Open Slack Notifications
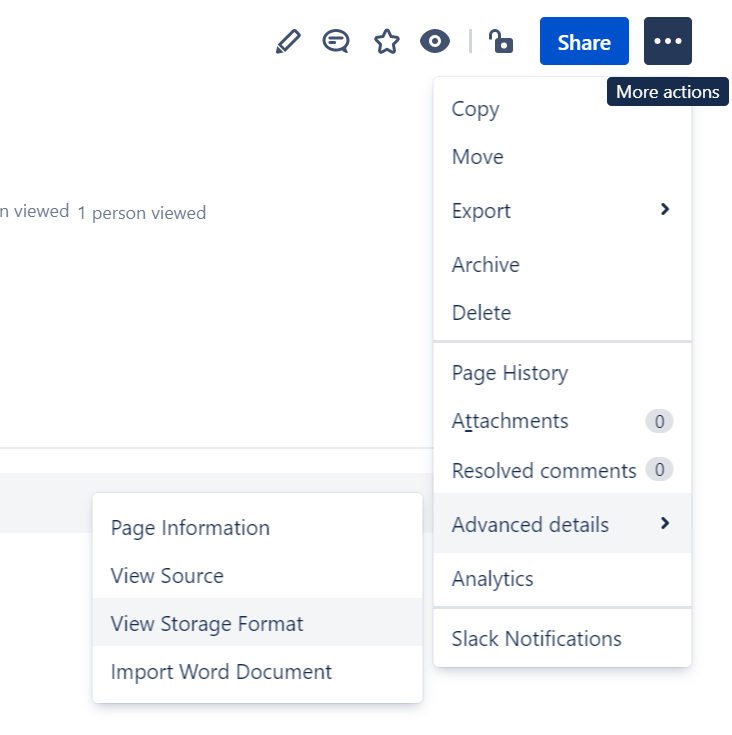Image resolution: width=732 pixels, height=735 pixels. pyautogui.click(x=562, y=638)
